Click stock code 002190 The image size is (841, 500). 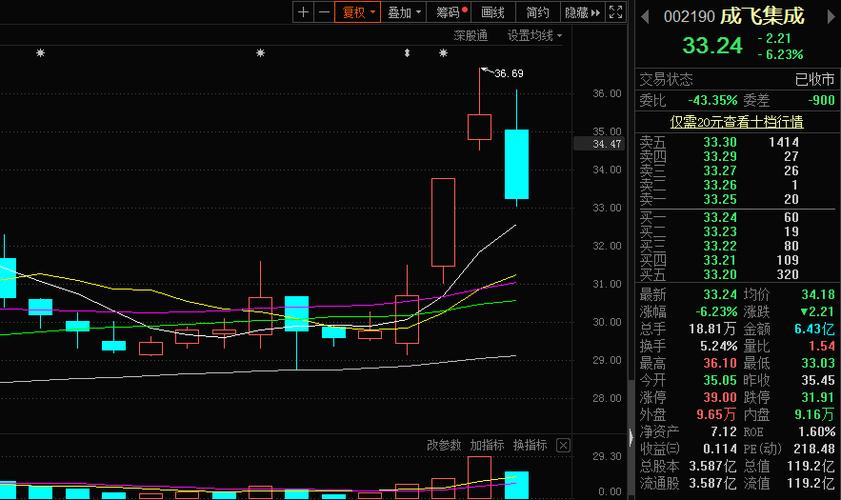pyautogui.click(x=689, y=17)
